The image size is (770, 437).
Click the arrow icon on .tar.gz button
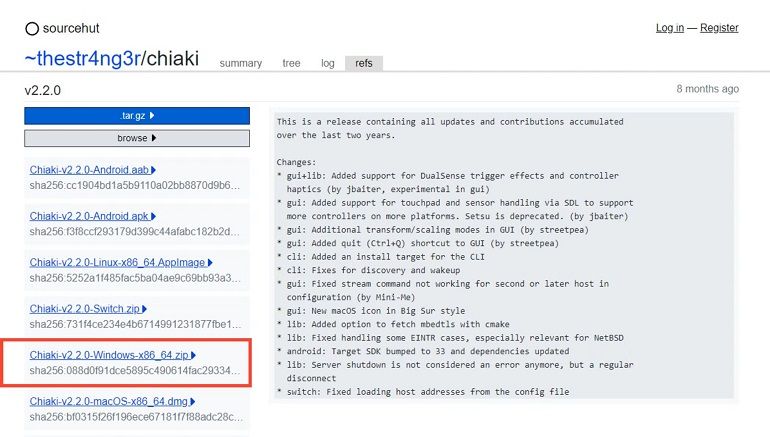tap(152, 115)
